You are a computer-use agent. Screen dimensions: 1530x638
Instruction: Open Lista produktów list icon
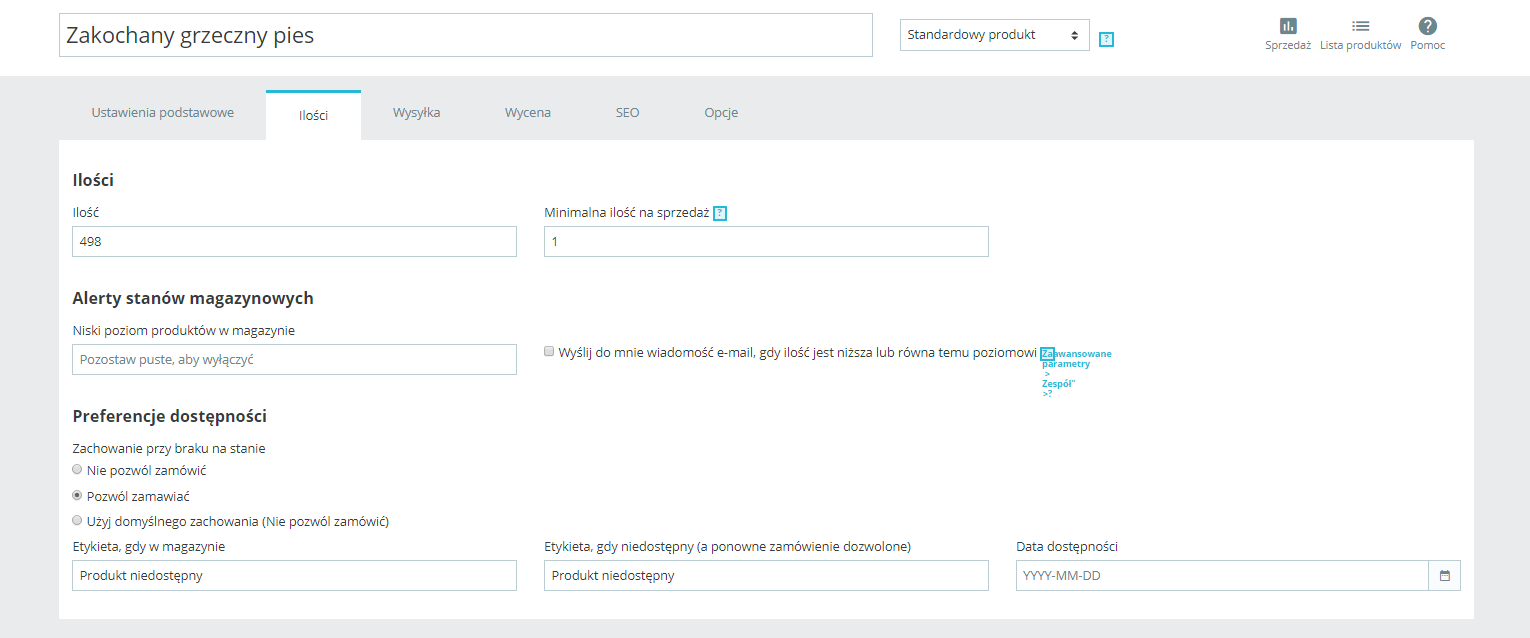click(1360, 27)
